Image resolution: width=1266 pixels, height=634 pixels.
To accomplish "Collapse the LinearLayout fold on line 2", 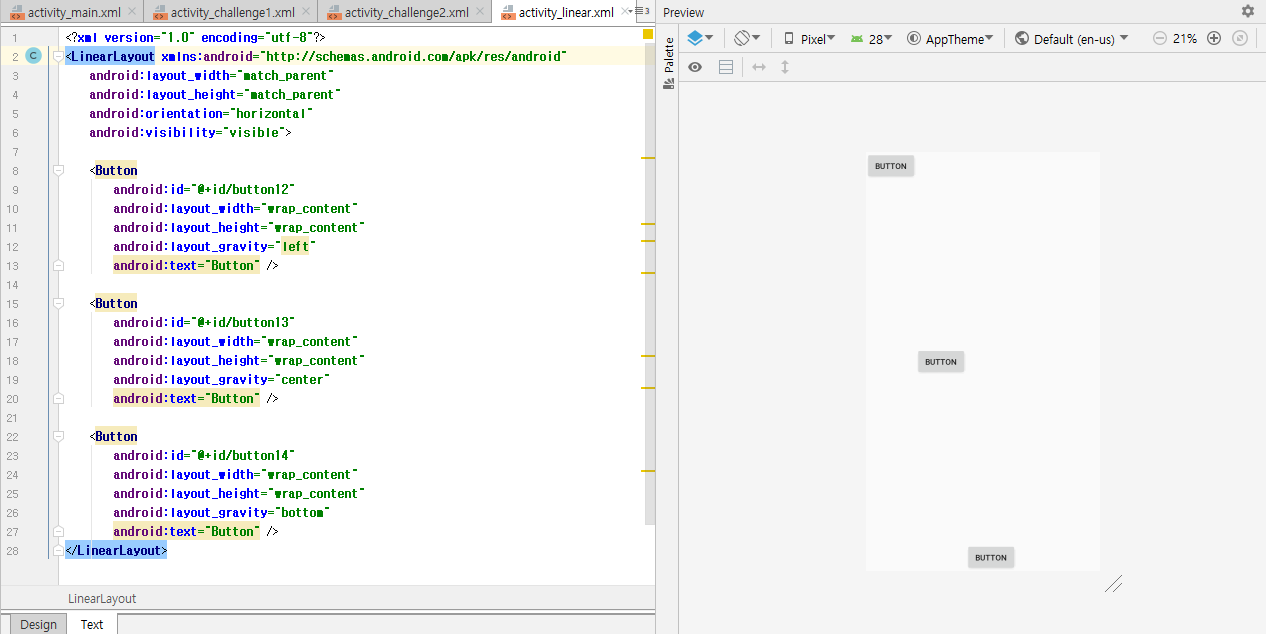I will tap(58, 57).
